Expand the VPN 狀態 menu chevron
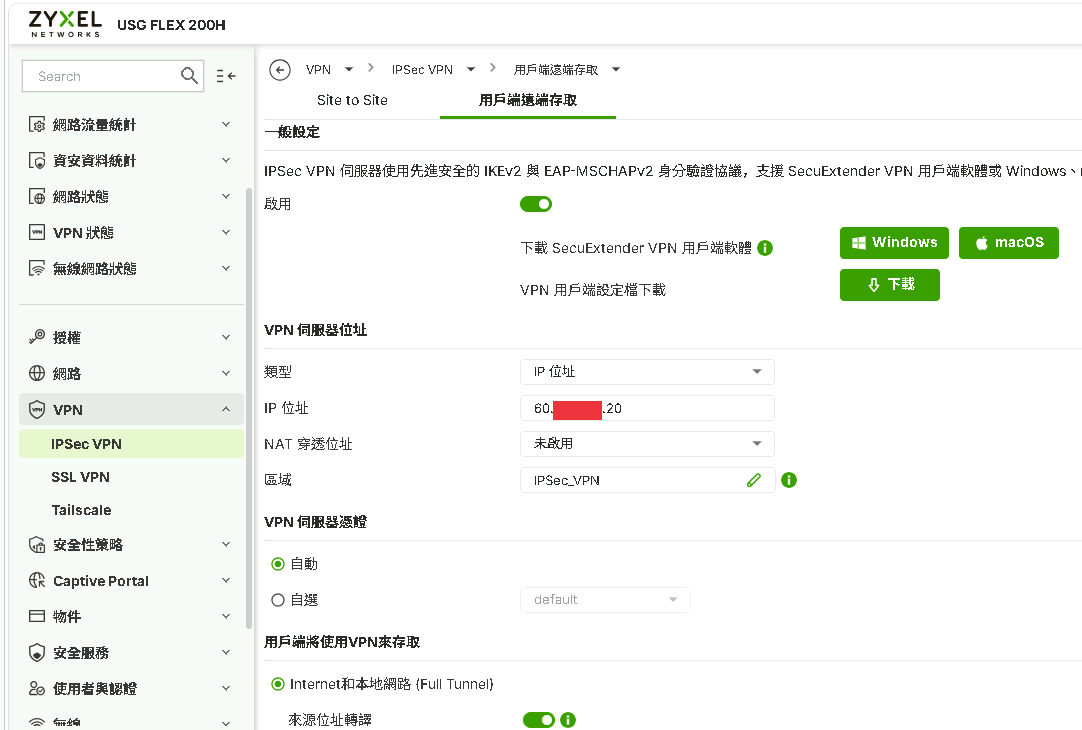This screenshot has height=730, width=1082. (226, 232)
